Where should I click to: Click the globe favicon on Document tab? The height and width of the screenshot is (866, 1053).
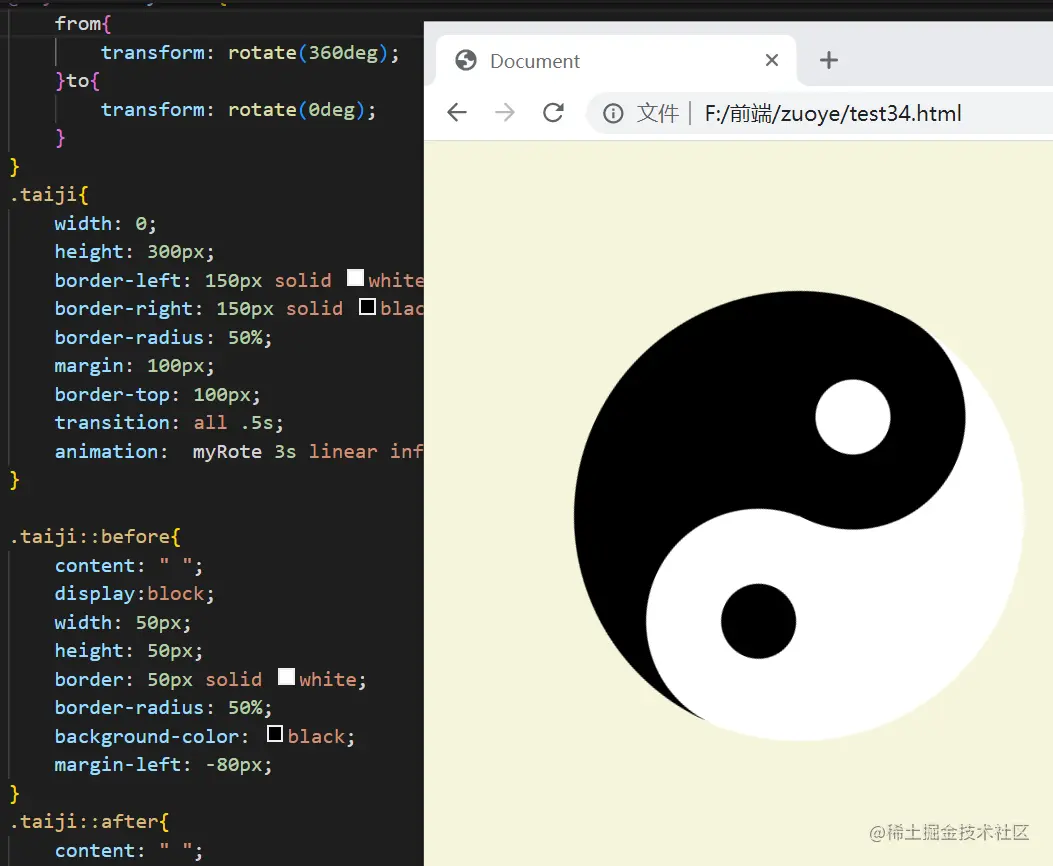click(x=466, y=60)
